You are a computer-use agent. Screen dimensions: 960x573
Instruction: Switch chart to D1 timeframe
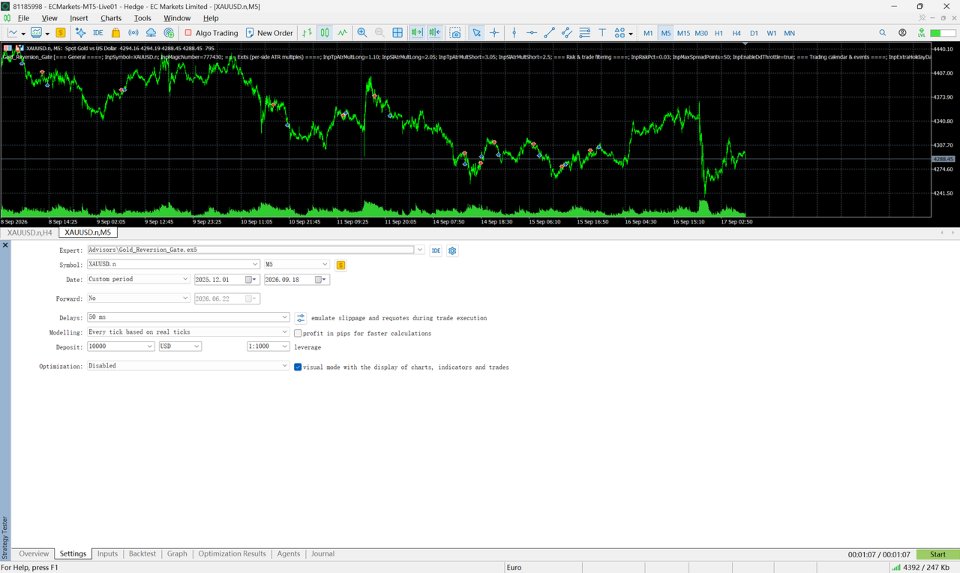click(754, 33)
